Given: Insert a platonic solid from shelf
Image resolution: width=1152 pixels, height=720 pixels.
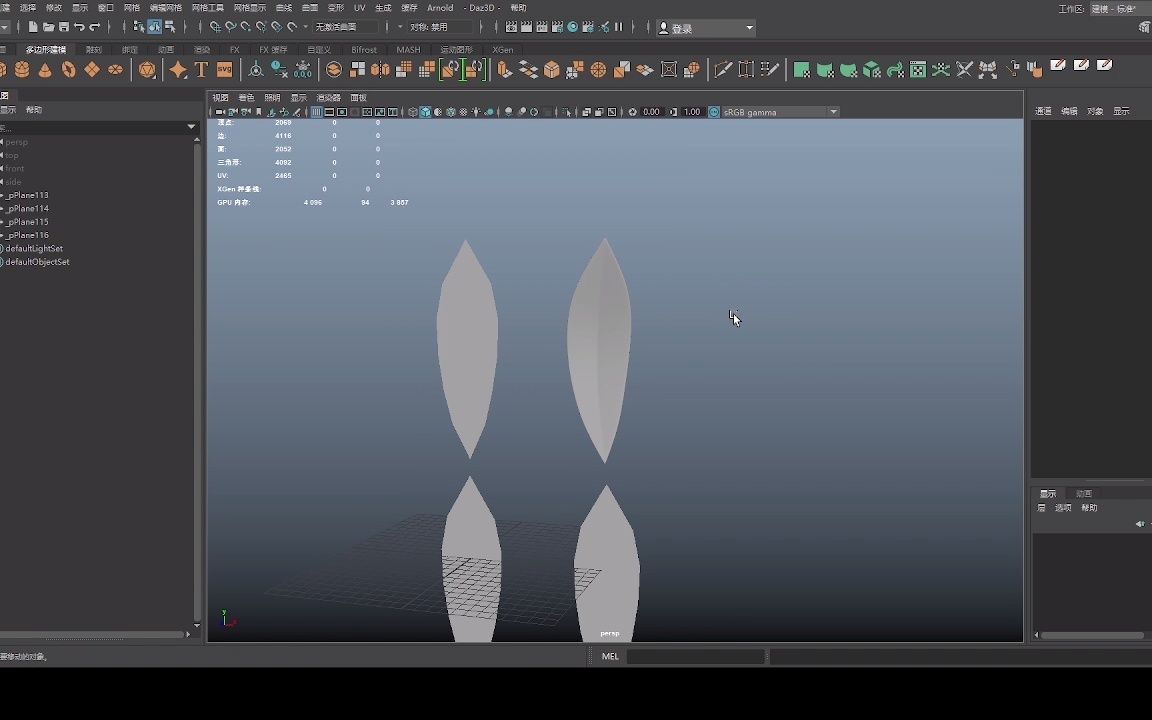Looking at the screenshot, I should tap(147, 70).
